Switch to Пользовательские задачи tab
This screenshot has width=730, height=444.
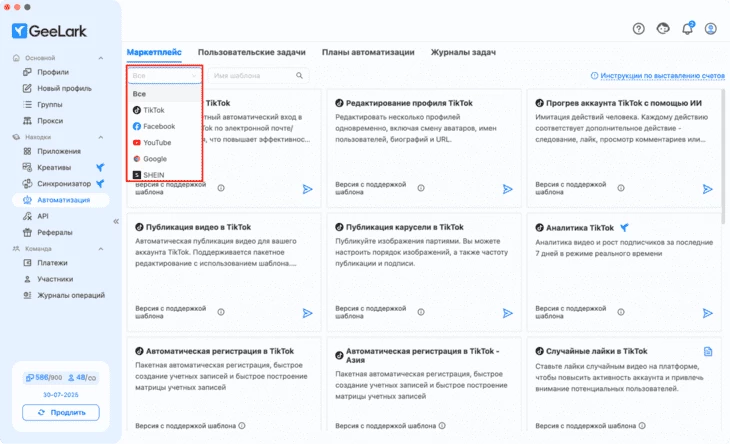[251, 52]
